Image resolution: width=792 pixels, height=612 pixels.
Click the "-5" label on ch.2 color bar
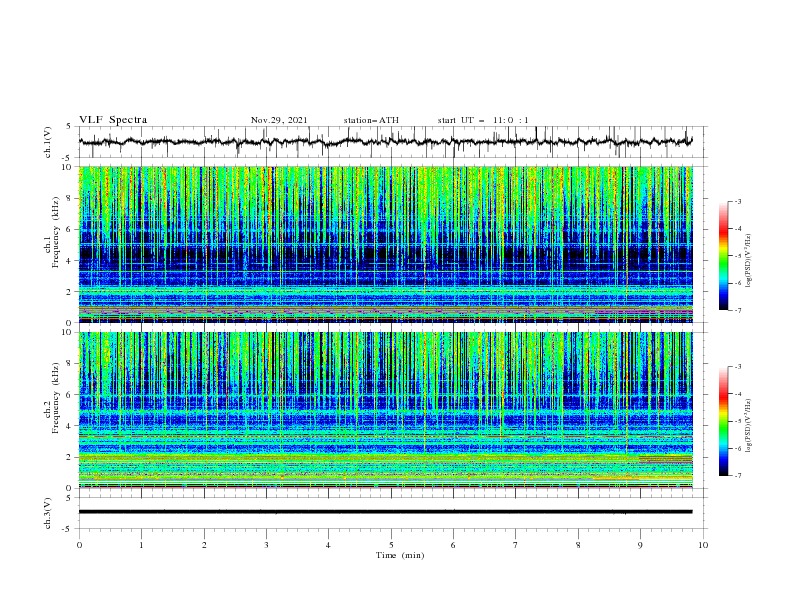tap(737, 421)
